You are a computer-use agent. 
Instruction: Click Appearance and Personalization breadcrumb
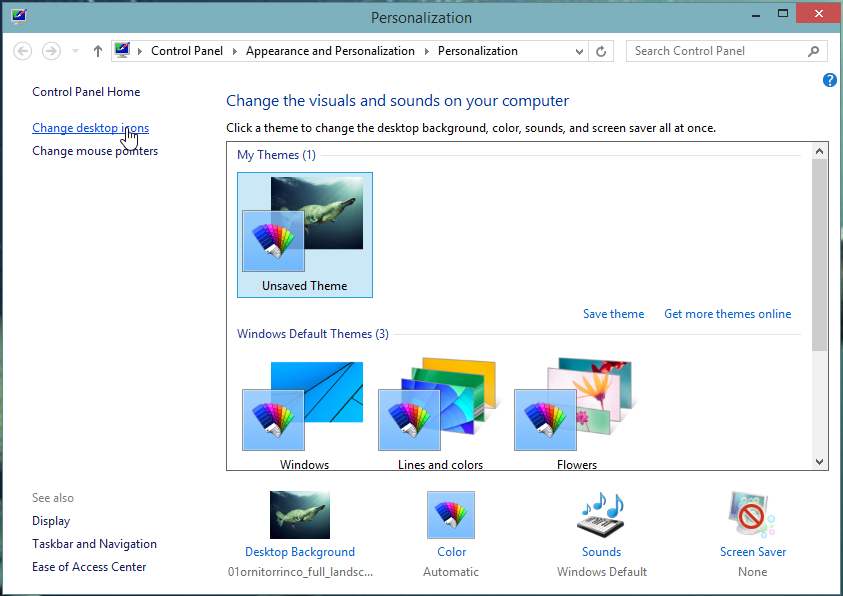click(x=330, y=51)
